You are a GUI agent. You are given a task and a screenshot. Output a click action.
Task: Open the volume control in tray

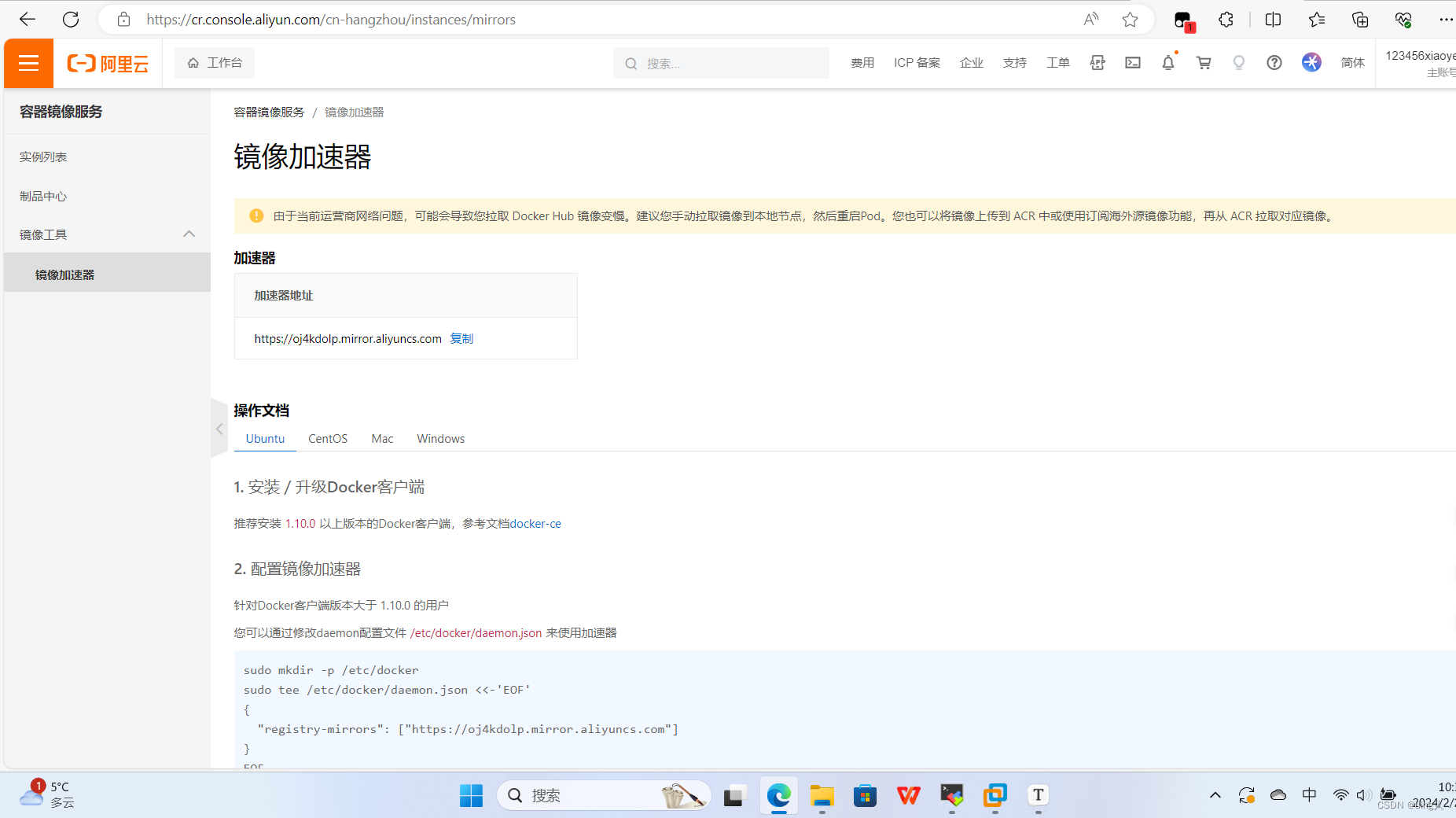[x=1364, y=795]
